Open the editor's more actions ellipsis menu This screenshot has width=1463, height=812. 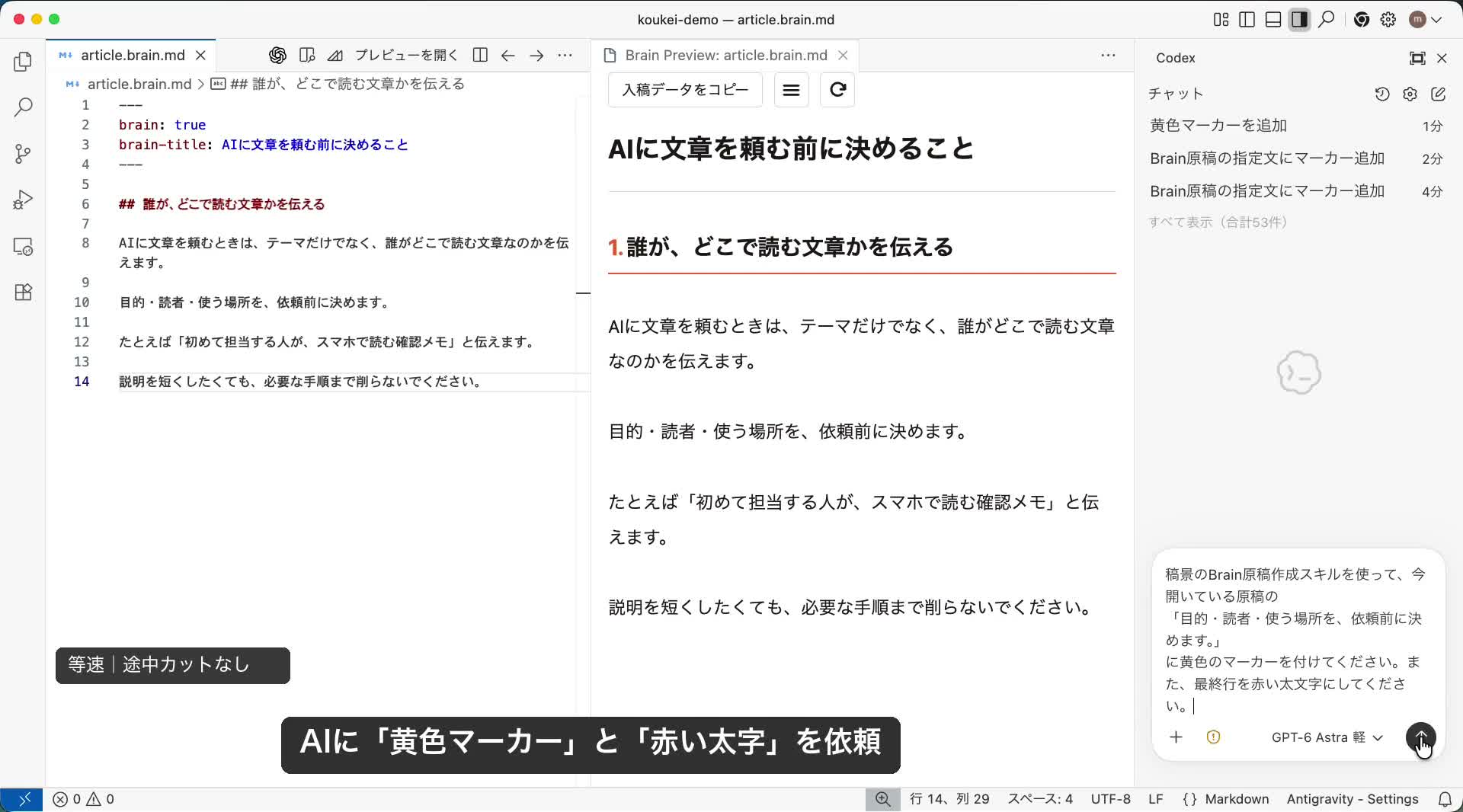pyautogui.click(x=565, y=55)
